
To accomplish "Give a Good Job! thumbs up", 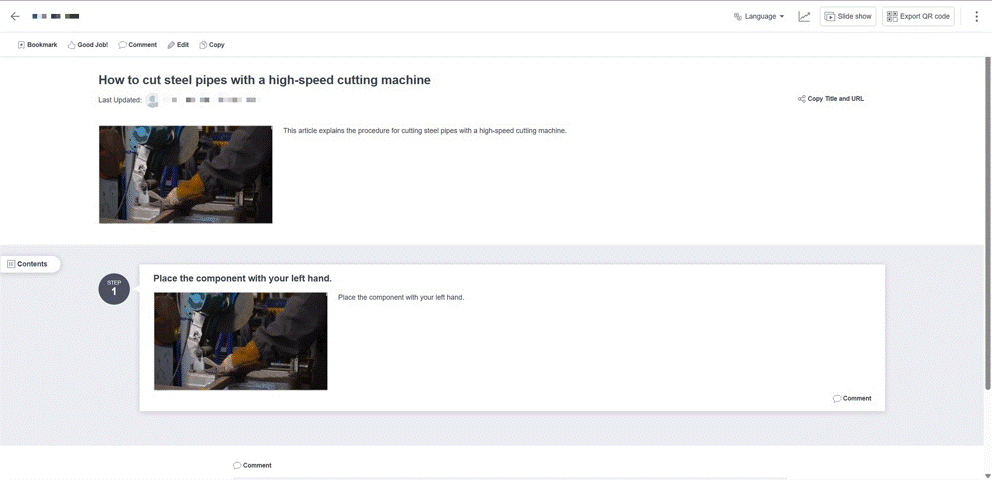I will pyautogui.click(x=88, y=45).
